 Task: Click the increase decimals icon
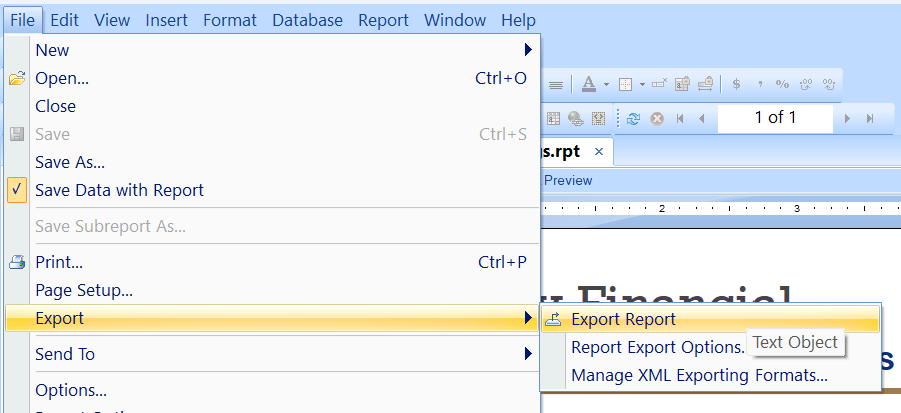click(806, 84)
